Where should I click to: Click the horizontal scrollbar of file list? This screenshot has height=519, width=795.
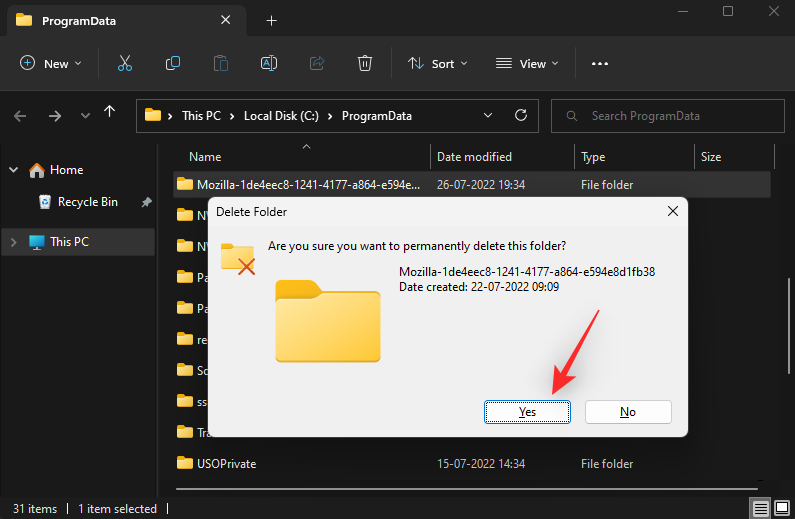(466, 489)
